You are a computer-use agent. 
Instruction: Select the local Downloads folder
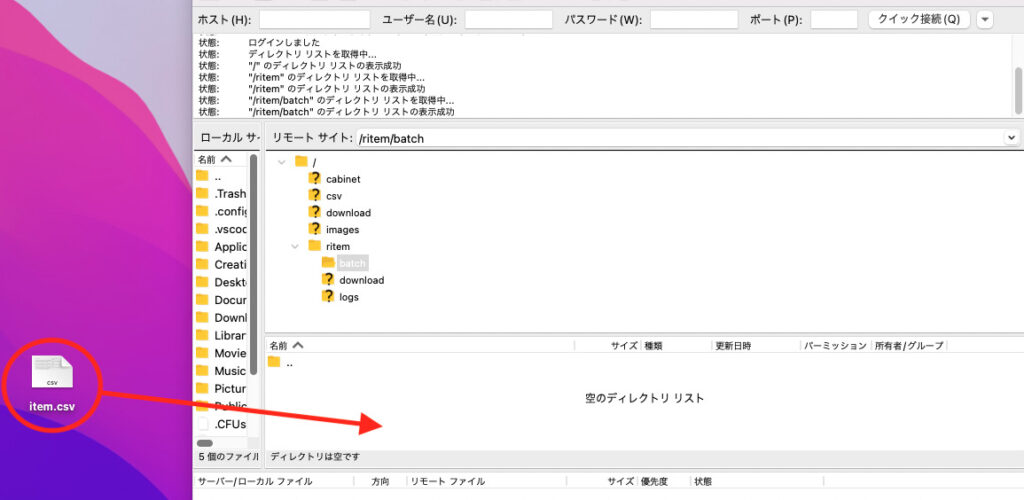coord(221,318)
